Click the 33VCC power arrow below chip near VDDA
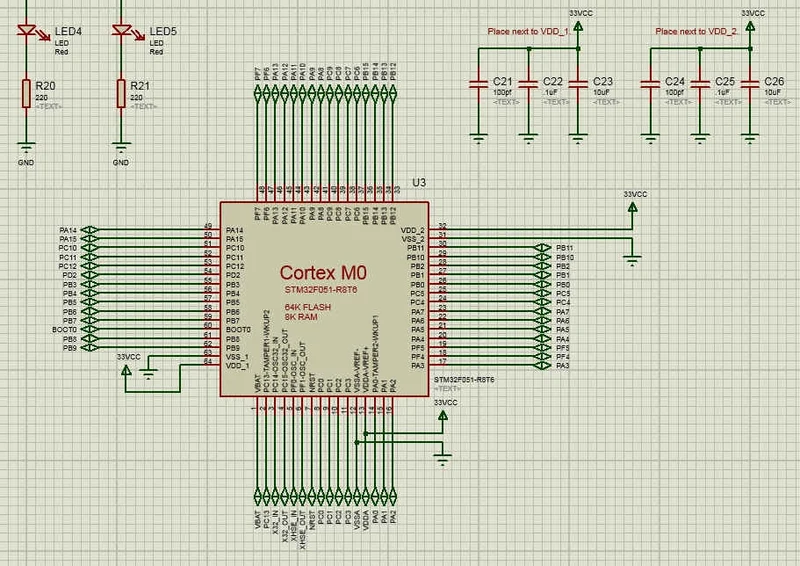The height and width of the screenshot is (566, 800). point(443,415)
